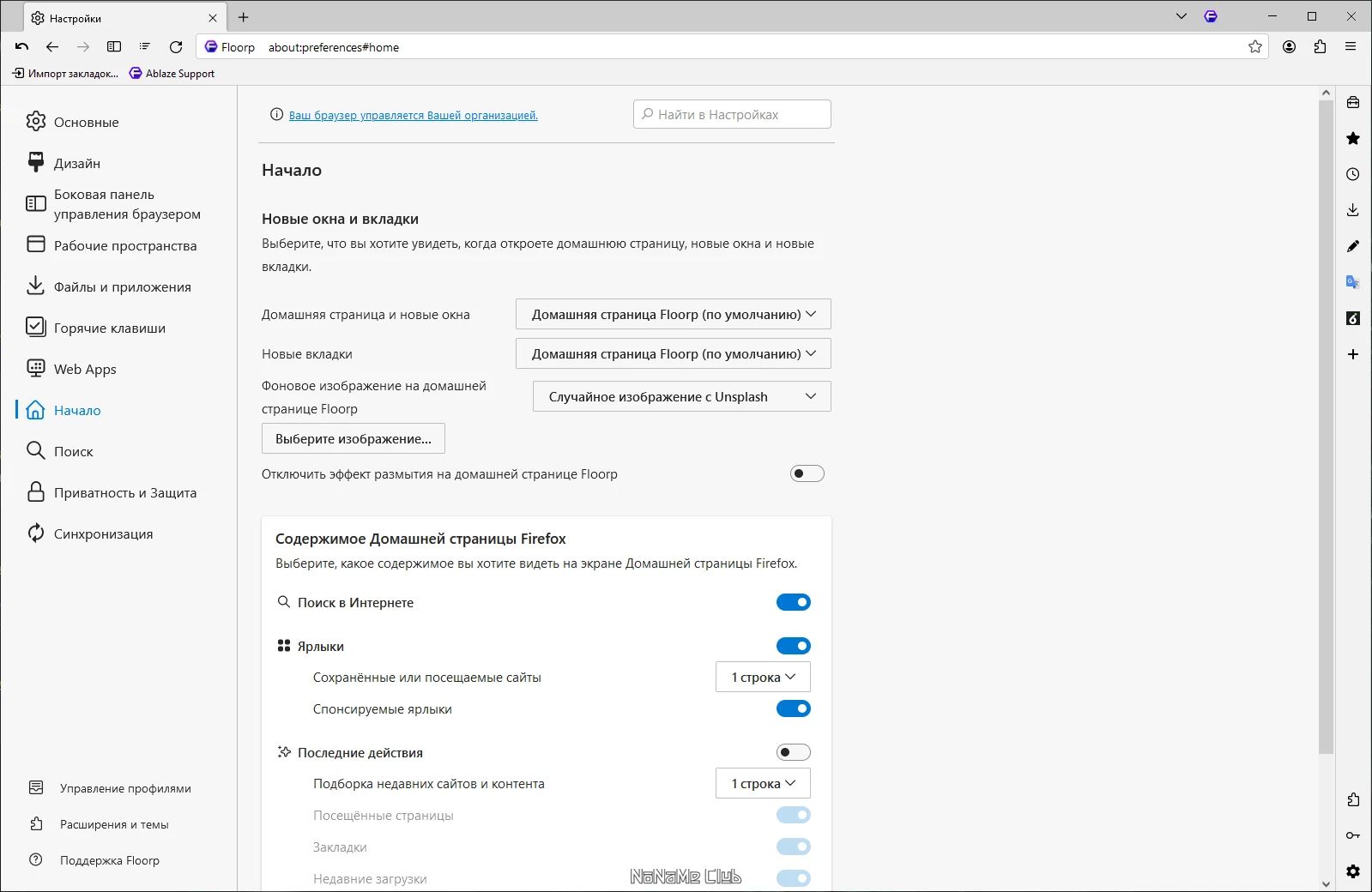Image resolution: width=1372 pixels, height=892 pixels.
Task: Add a new sidebar panel with plus icon
Action: coord(1353,354)
